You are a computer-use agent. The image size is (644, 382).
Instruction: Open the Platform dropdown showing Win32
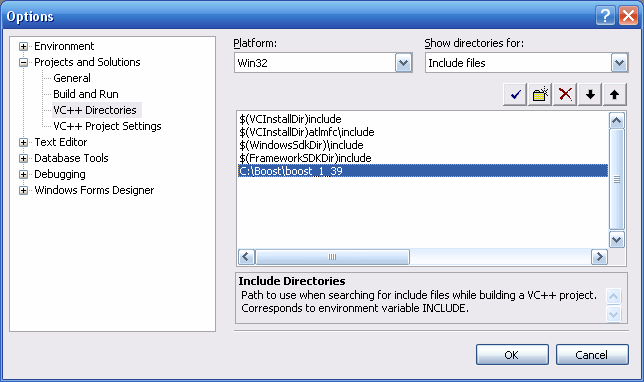403,63
